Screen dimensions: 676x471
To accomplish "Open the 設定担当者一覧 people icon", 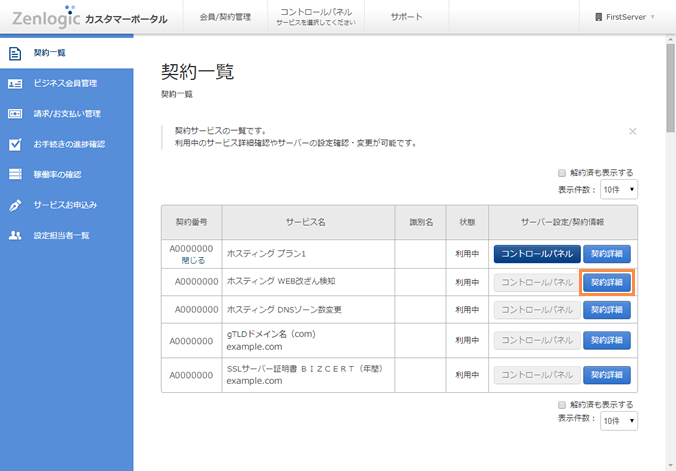I will (x=15, y=236).
